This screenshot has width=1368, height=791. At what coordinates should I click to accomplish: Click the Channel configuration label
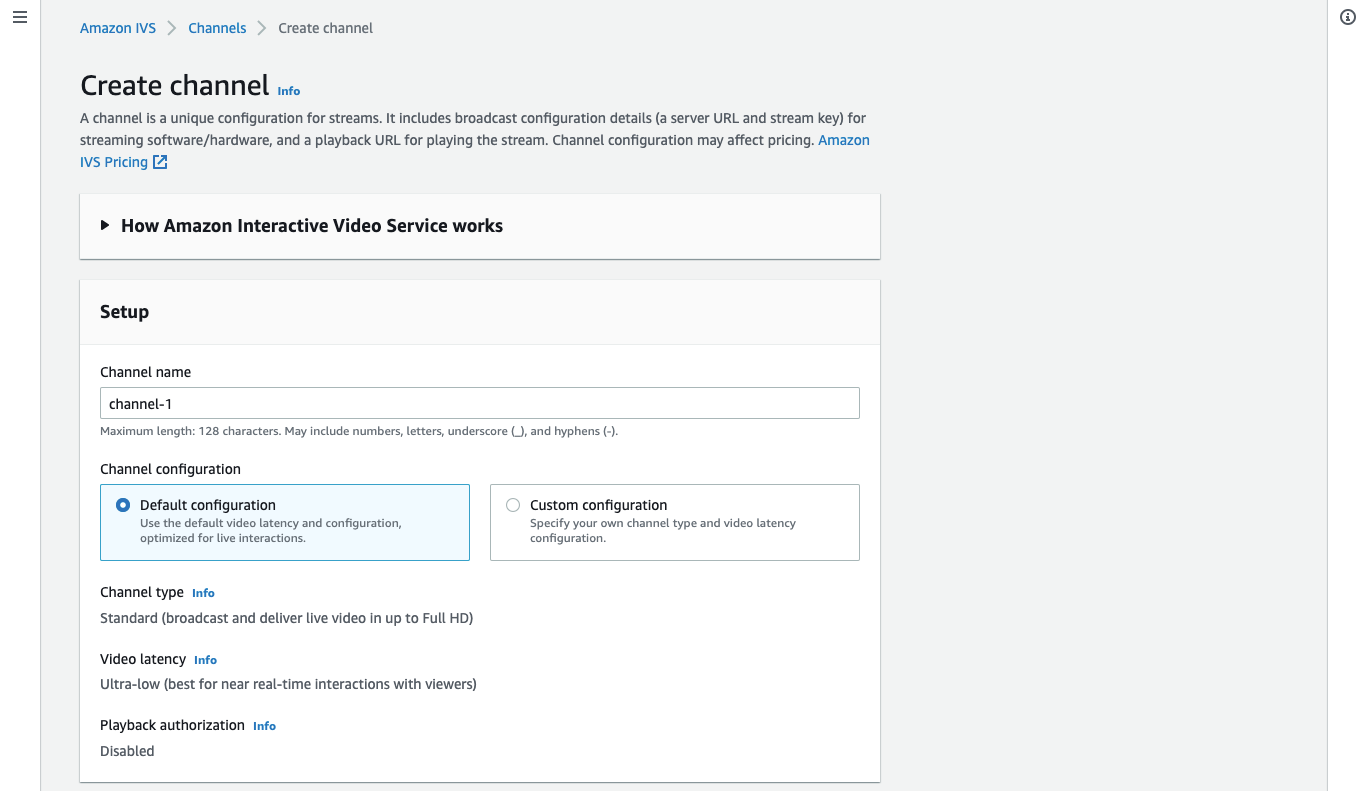click(170, 469)
